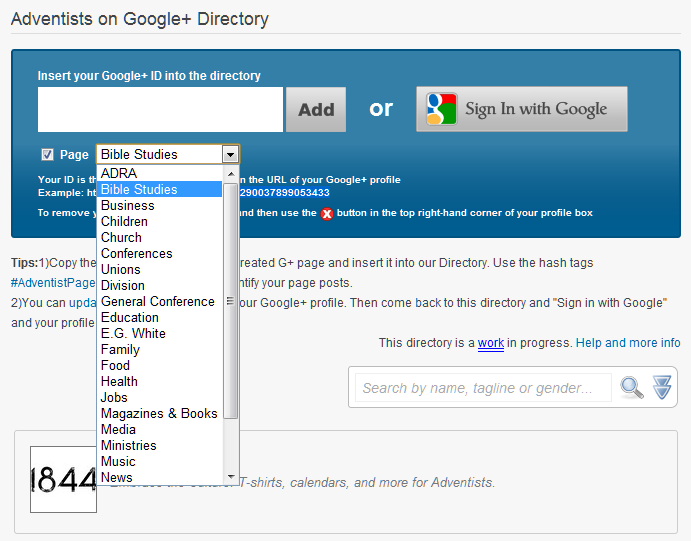Choose General Conference category
Screen dimensions: 691x541
160,301
